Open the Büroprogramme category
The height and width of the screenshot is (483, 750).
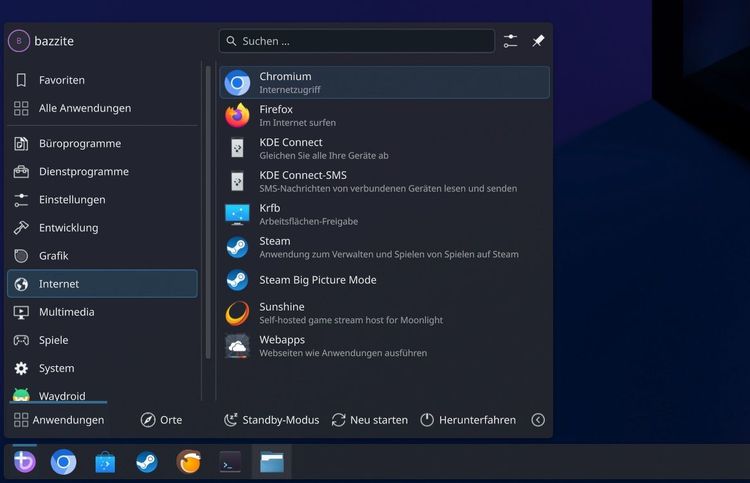pyautogui.click(x=102, y=143)
